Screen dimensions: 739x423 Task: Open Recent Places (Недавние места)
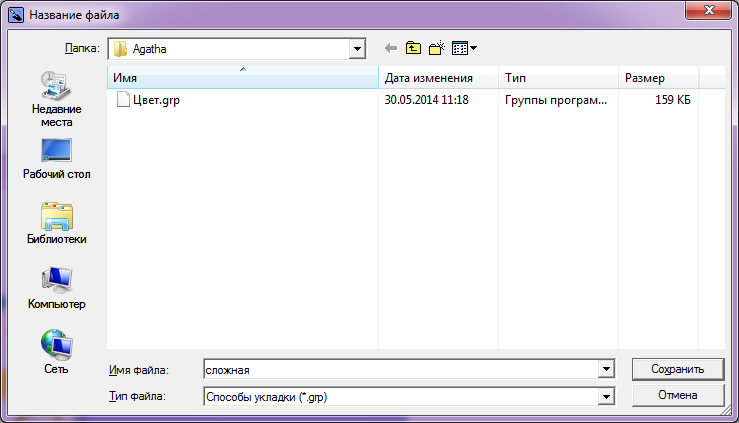coord(57,99)
